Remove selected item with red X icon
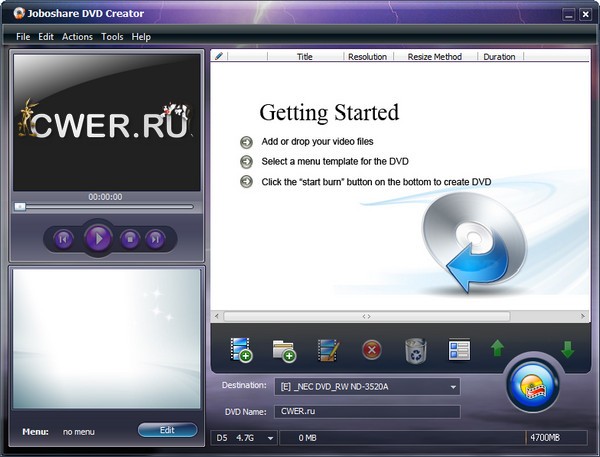The height and width of the screenshot is (457, 600). [x=371, y=349]
